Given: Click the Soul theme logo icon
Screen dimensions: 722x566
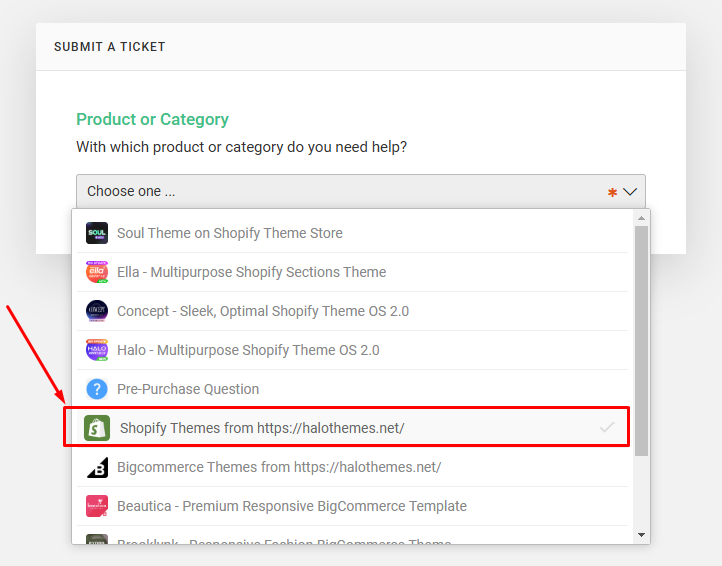Looking at the screenshot, I should click(x=97, y=233).
